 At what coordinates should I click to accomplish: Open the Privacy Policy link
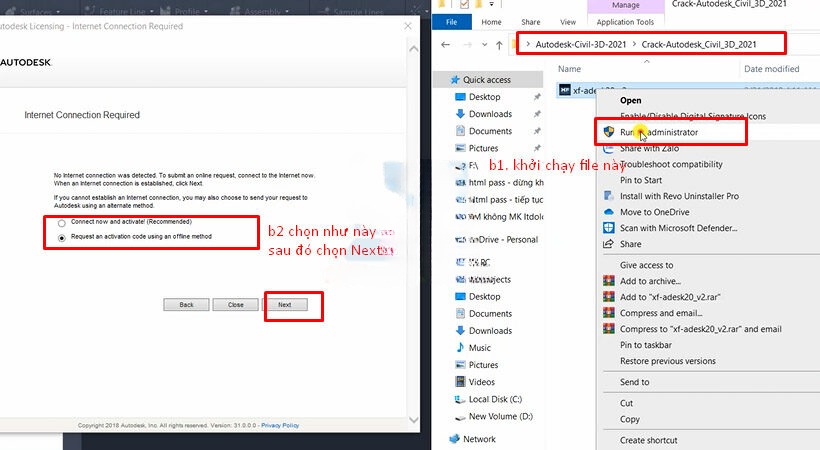pos(280,425)
